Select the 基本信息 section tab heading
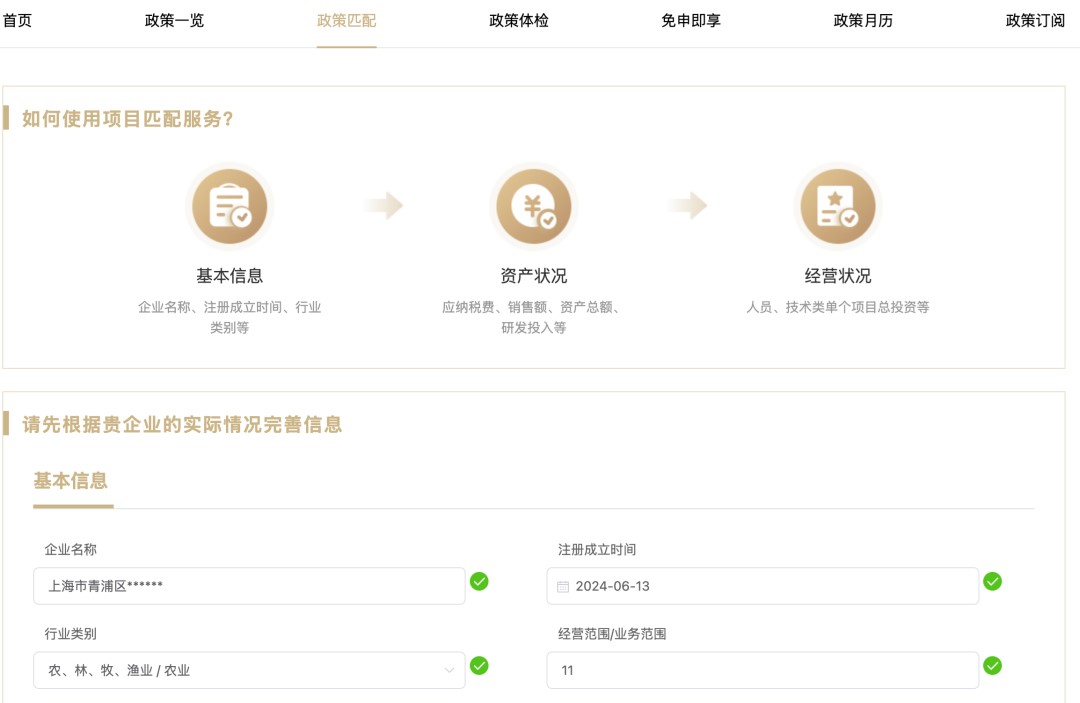 72,479
